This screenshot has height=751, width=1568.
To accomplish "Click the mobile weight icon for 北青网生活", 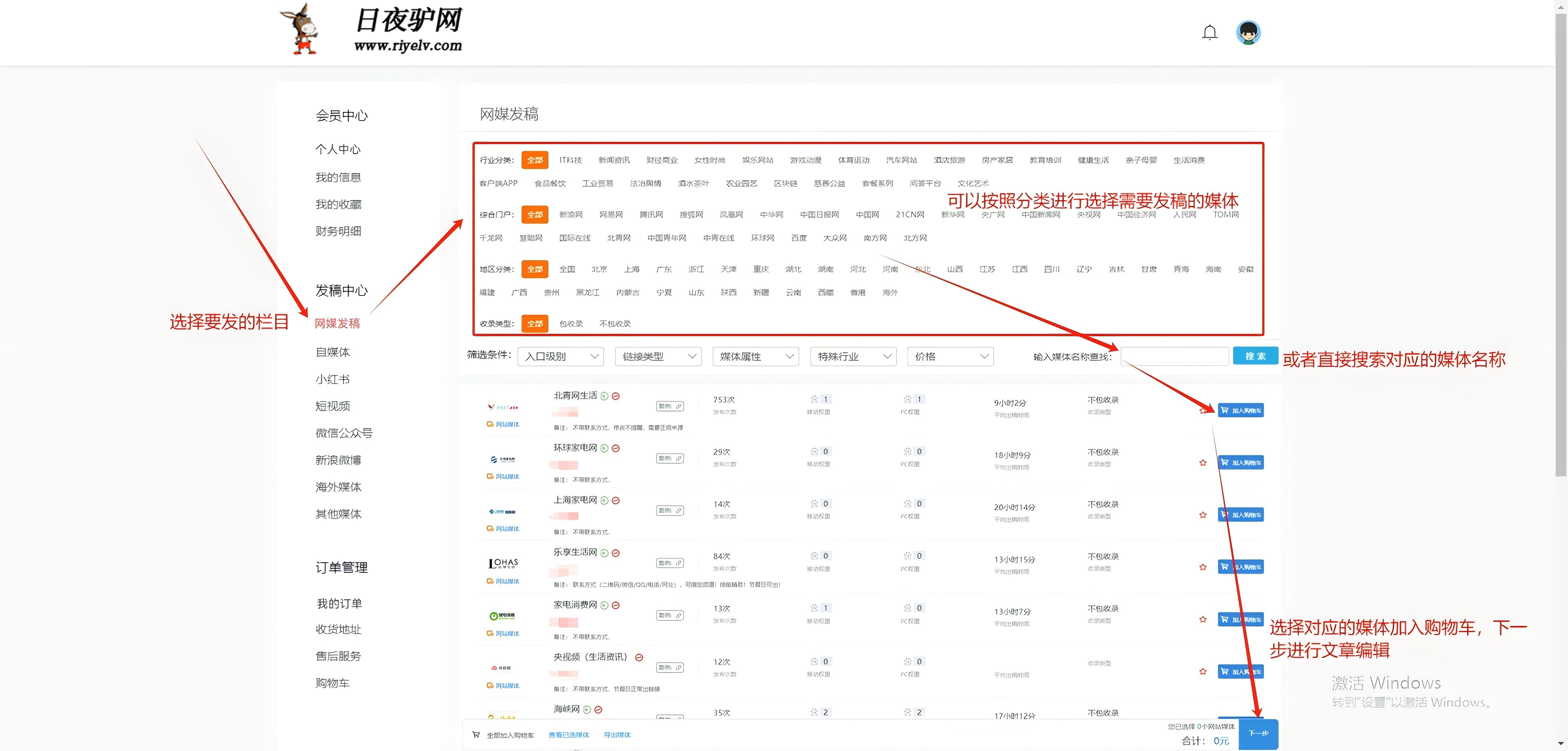I will (x=815, y=400).
